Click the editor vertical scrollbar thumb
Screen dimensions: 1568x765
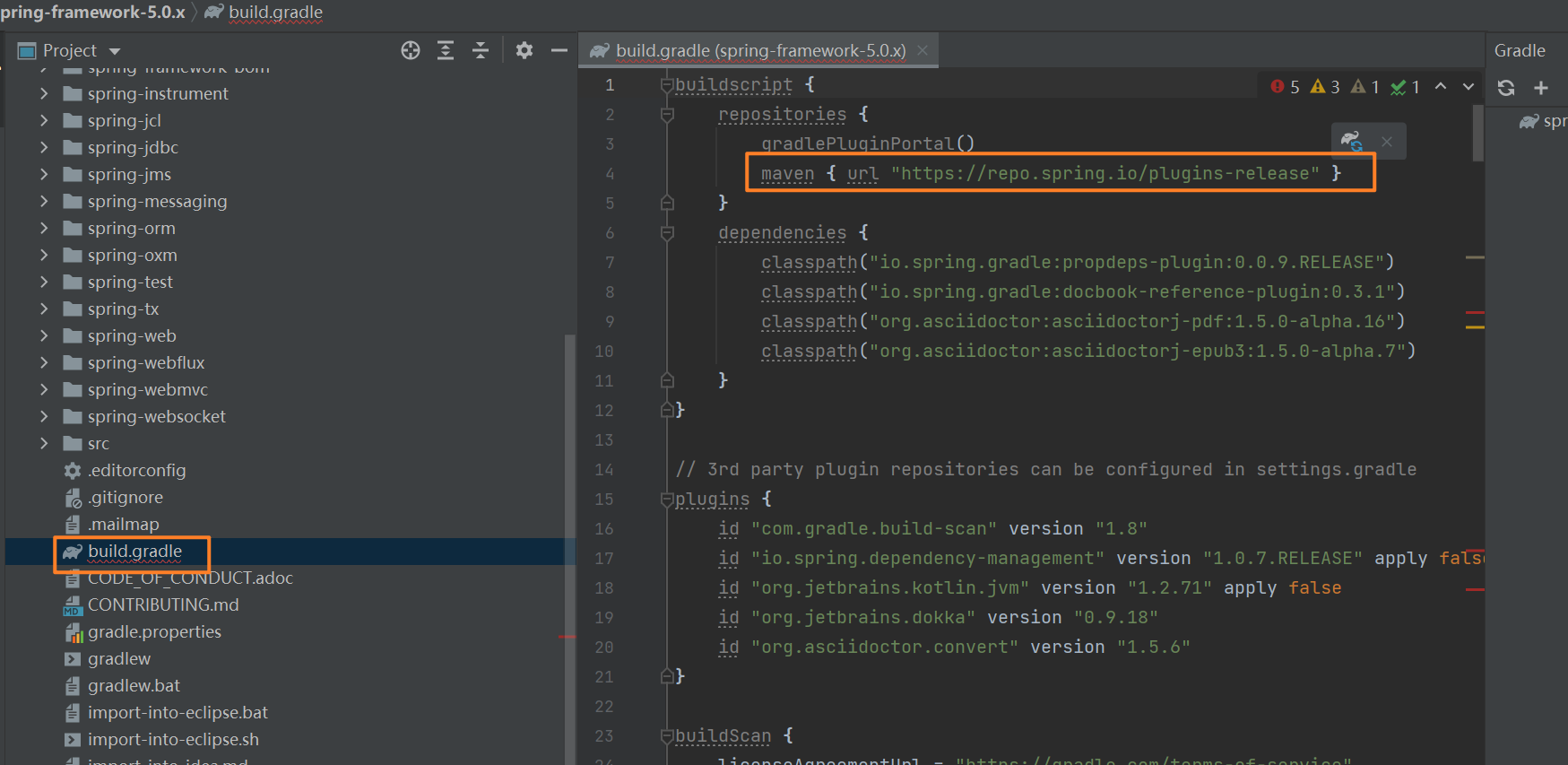1477,135
